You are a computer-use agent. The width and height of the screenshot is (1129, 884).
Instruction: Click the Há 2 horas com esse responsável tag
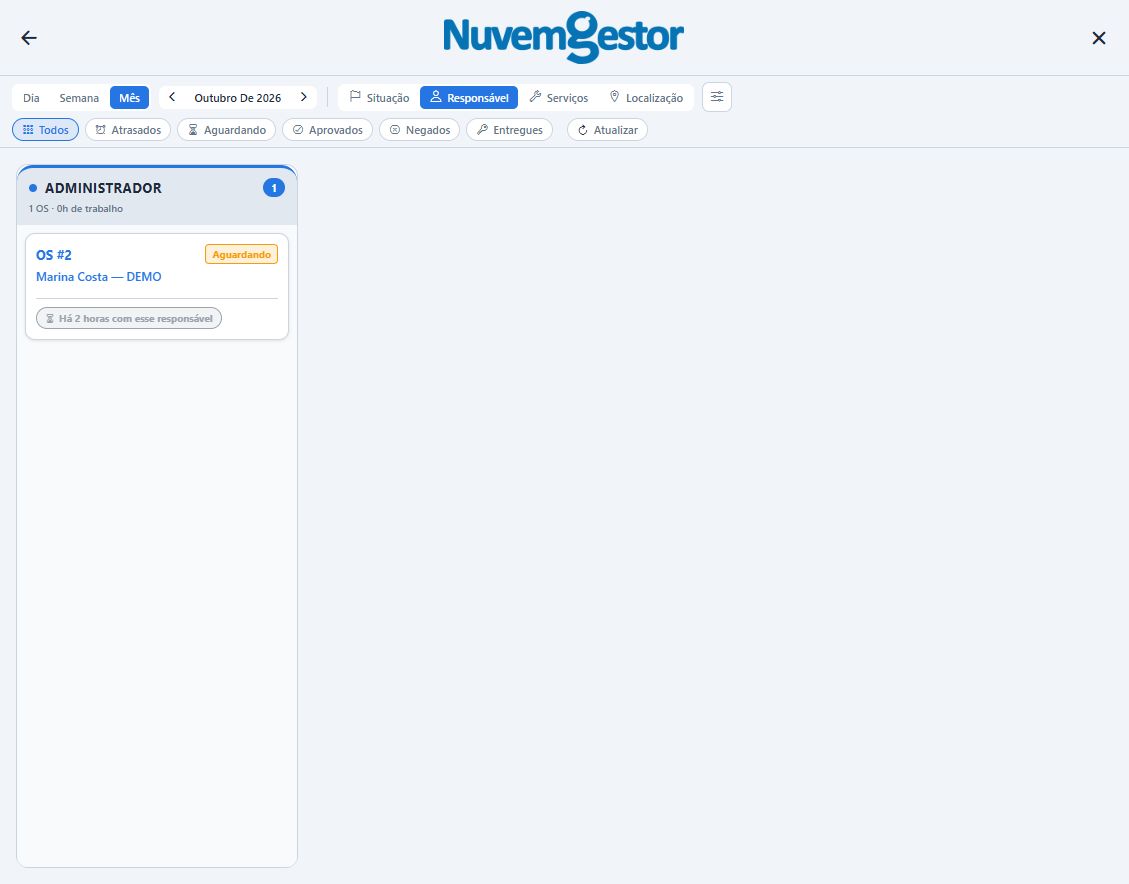coord(129,318)
